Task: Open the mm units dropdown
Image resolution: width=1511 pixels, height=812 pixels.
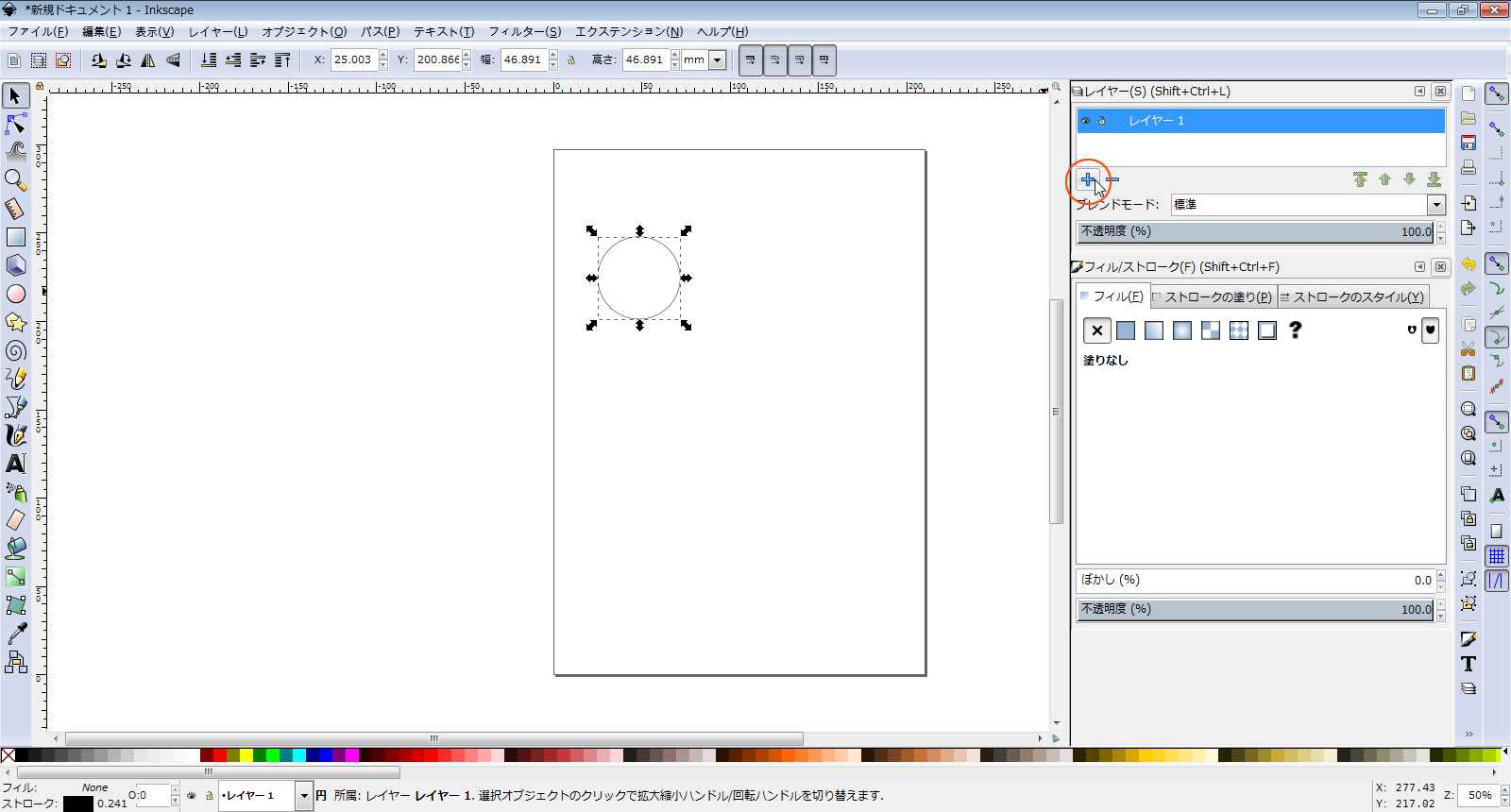Action: click(x=717, y=60)
